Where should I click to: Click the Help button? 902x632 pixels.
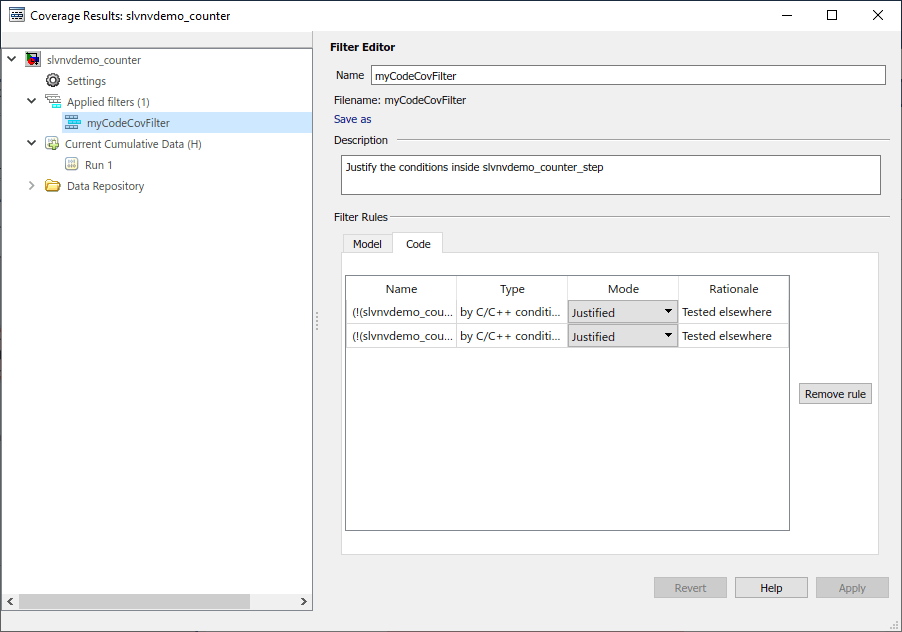point(770,588)
